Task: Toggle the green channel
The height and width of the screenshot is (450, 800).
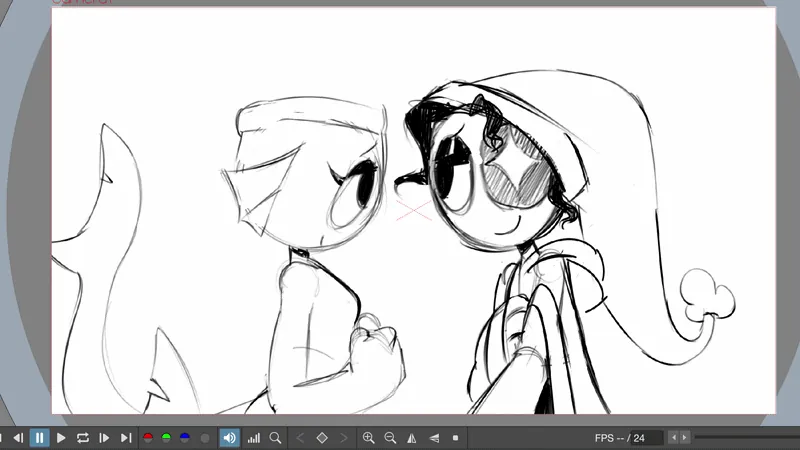Action: (166, 438)
